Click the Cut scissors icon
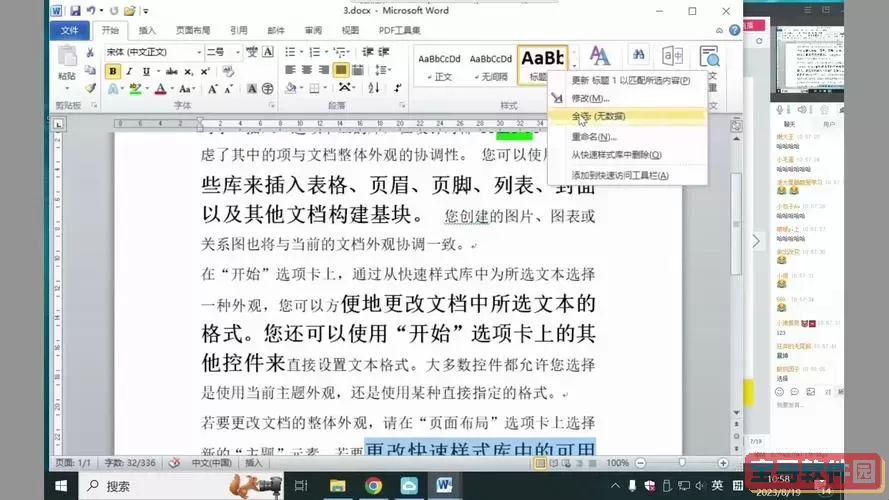 90,53
